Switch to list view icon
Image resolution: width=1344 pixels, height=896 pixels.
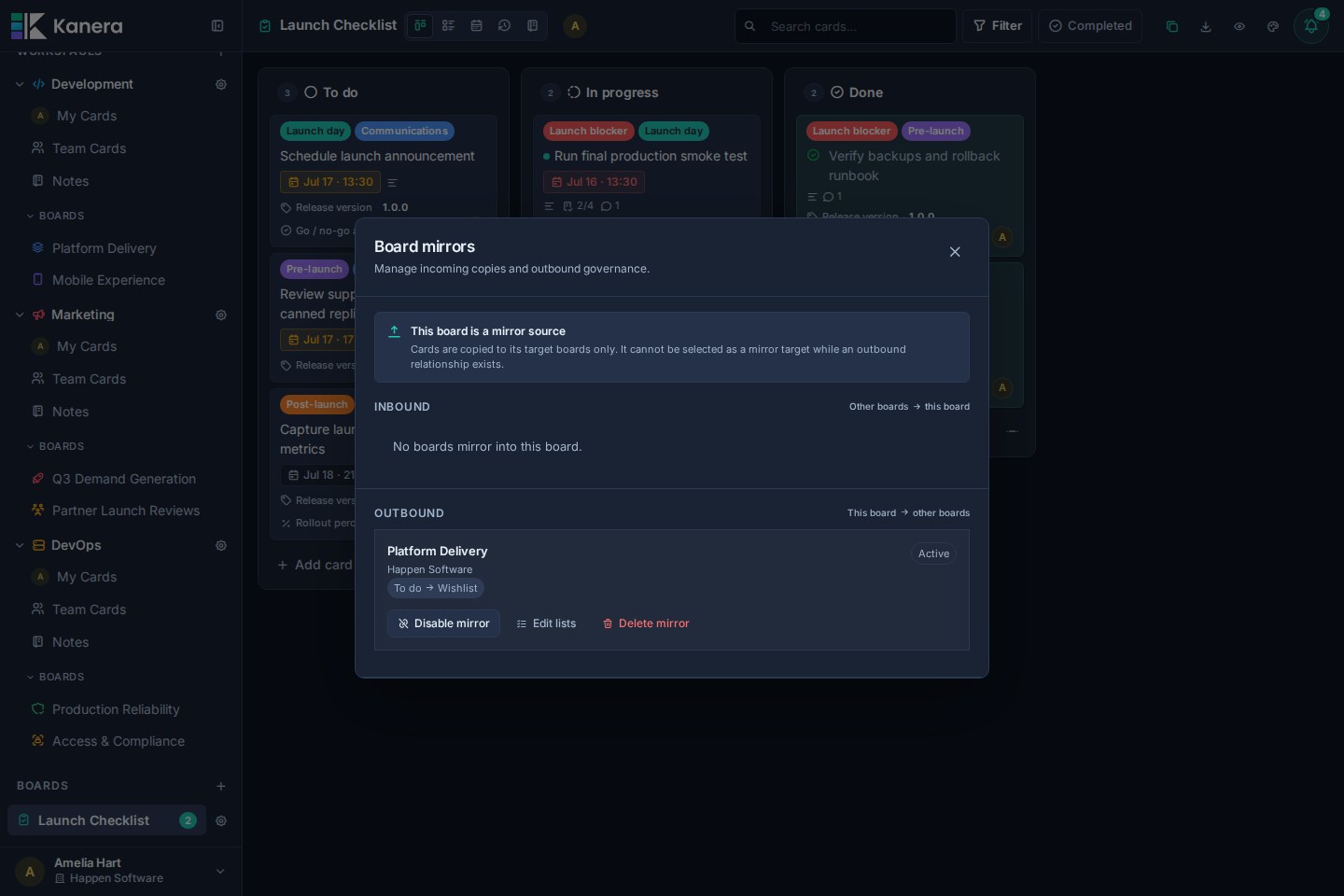[x=448, y=26]
